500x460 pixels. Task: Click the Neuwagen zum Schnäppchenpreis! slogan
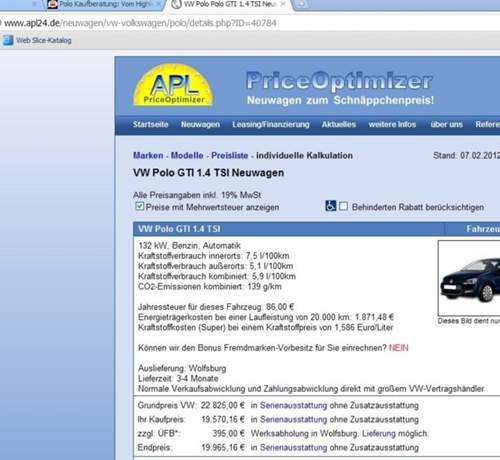click(340, 100)
